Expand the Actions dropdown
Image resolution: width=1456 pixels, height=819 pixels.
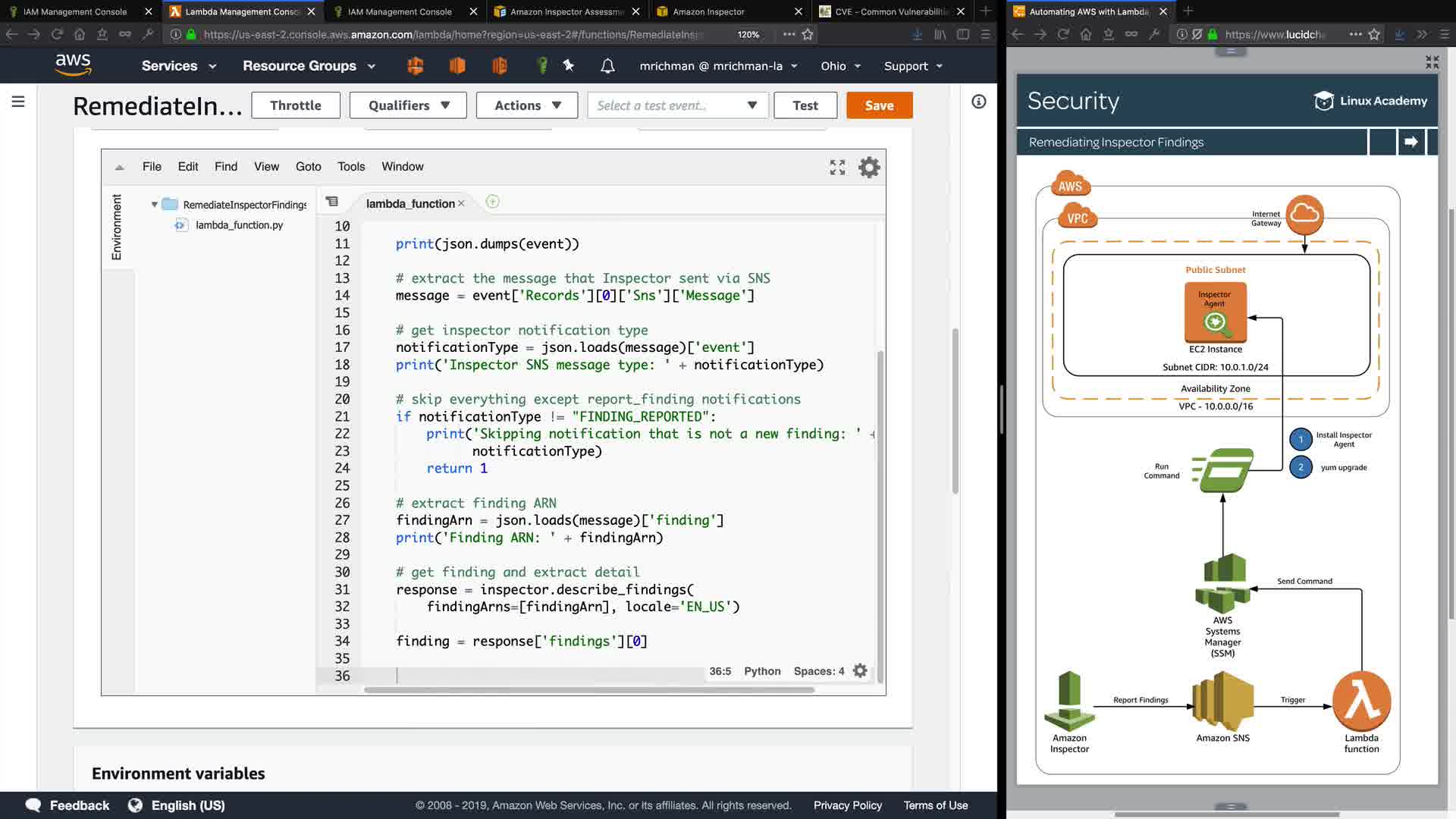point(527,105)
